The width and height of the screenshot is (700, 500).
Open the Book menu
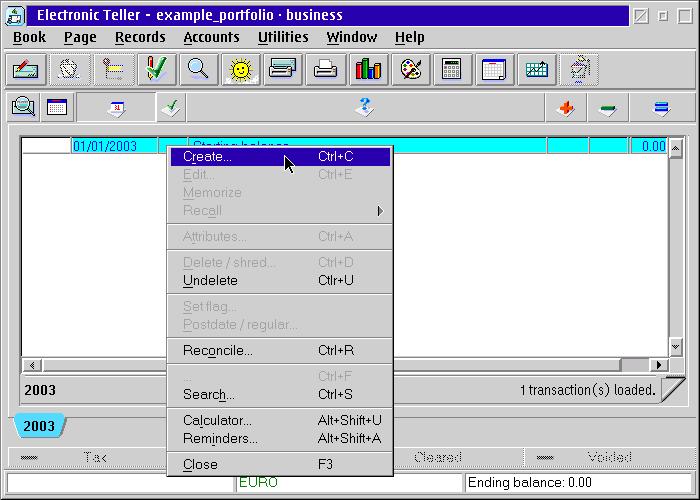point(29,37)
